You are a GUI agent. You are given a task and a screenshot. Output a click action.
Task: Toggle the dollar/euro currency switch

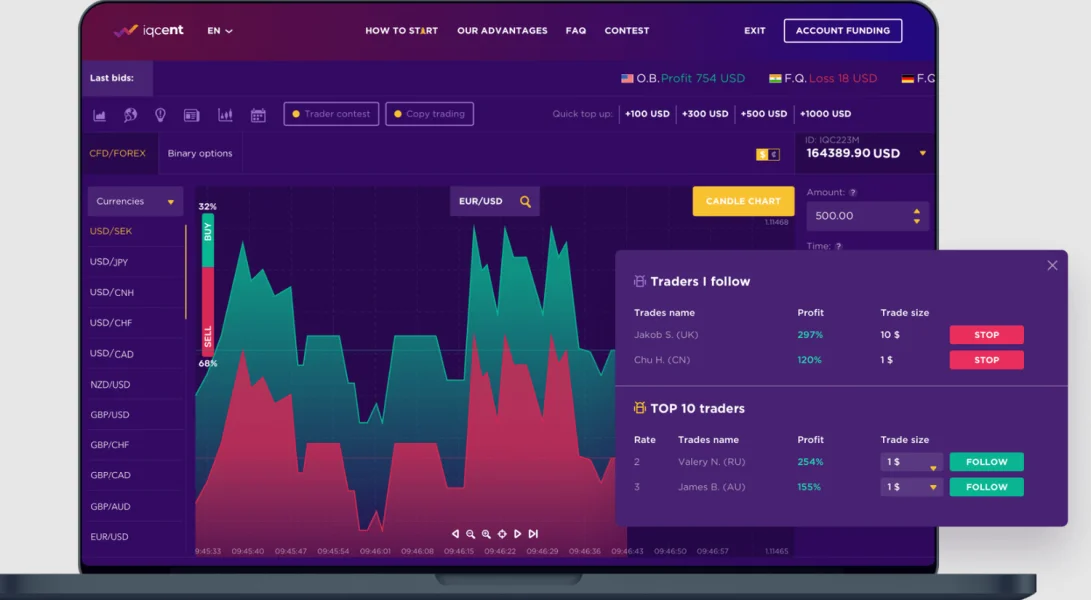pyautogui.click(x=767, y=154)
